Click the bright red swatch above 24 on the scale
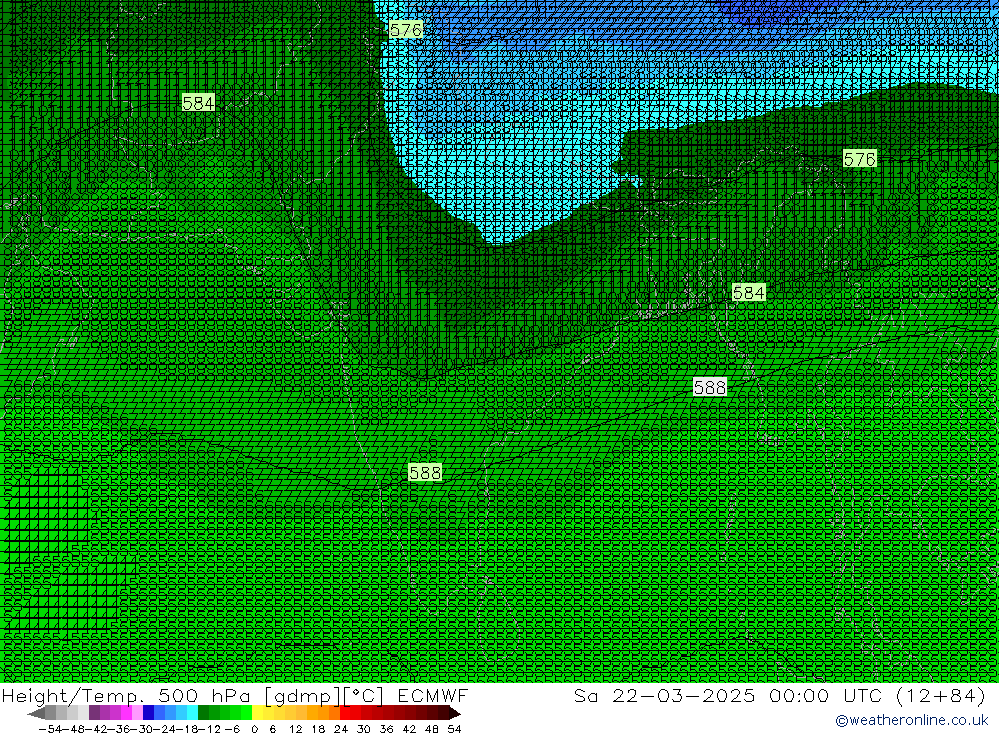This screenshot has width=1000, height=733. click(x=345, y=713)
